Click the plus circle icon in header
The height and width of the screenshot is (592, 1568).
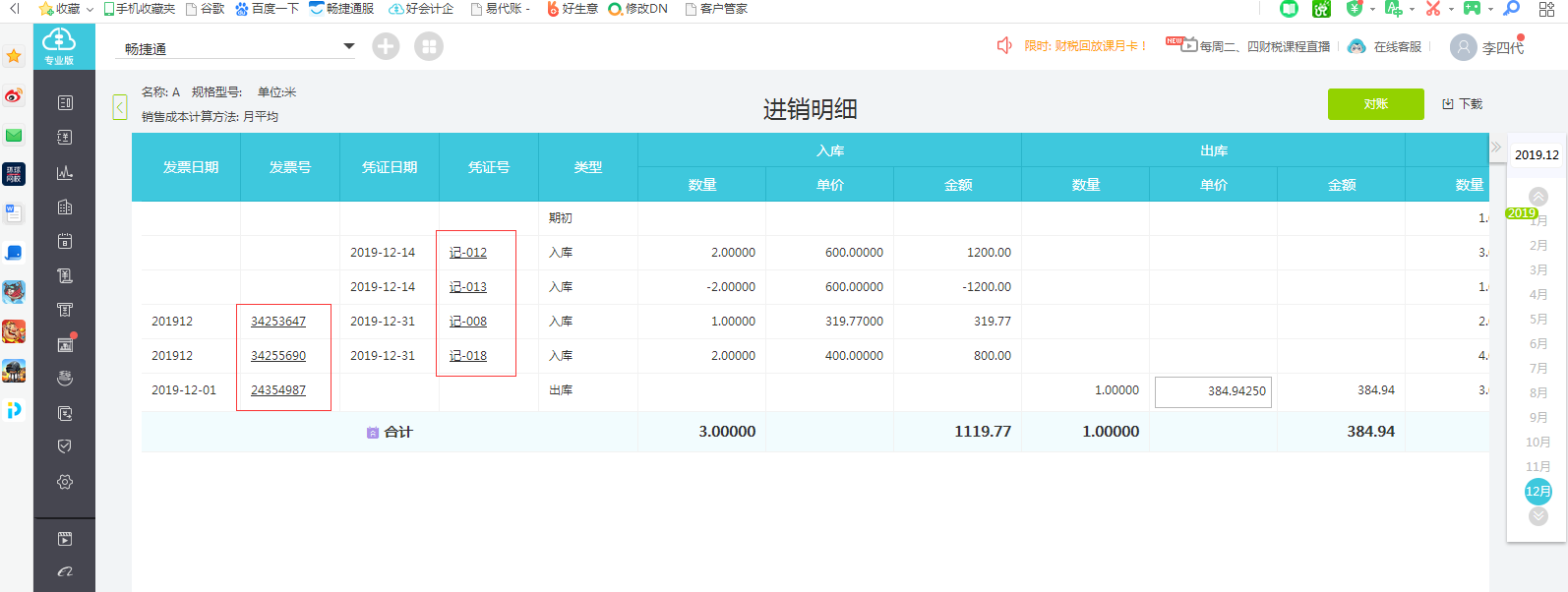tap(386, 46)
